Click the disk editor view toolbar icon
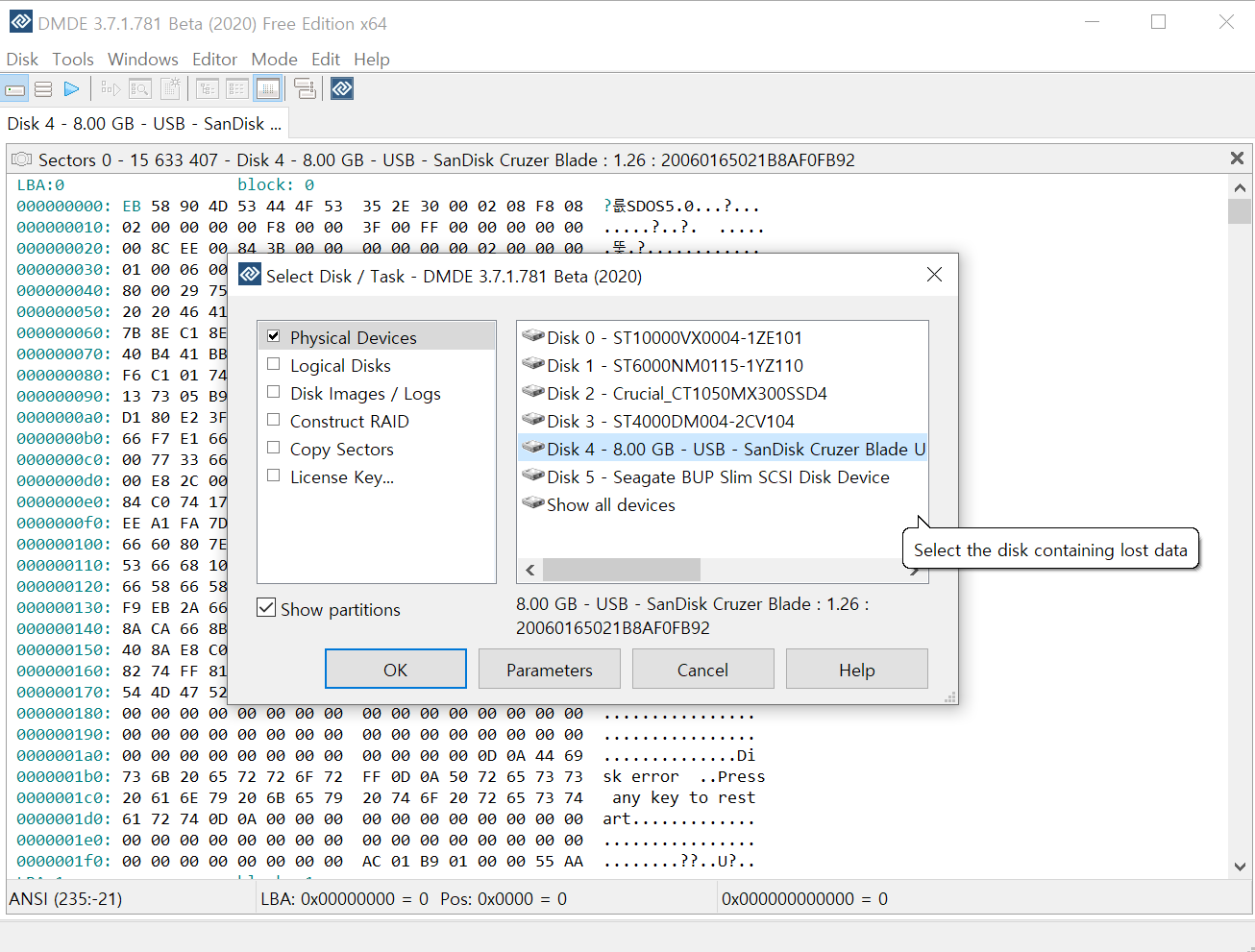 coord(268,89)
